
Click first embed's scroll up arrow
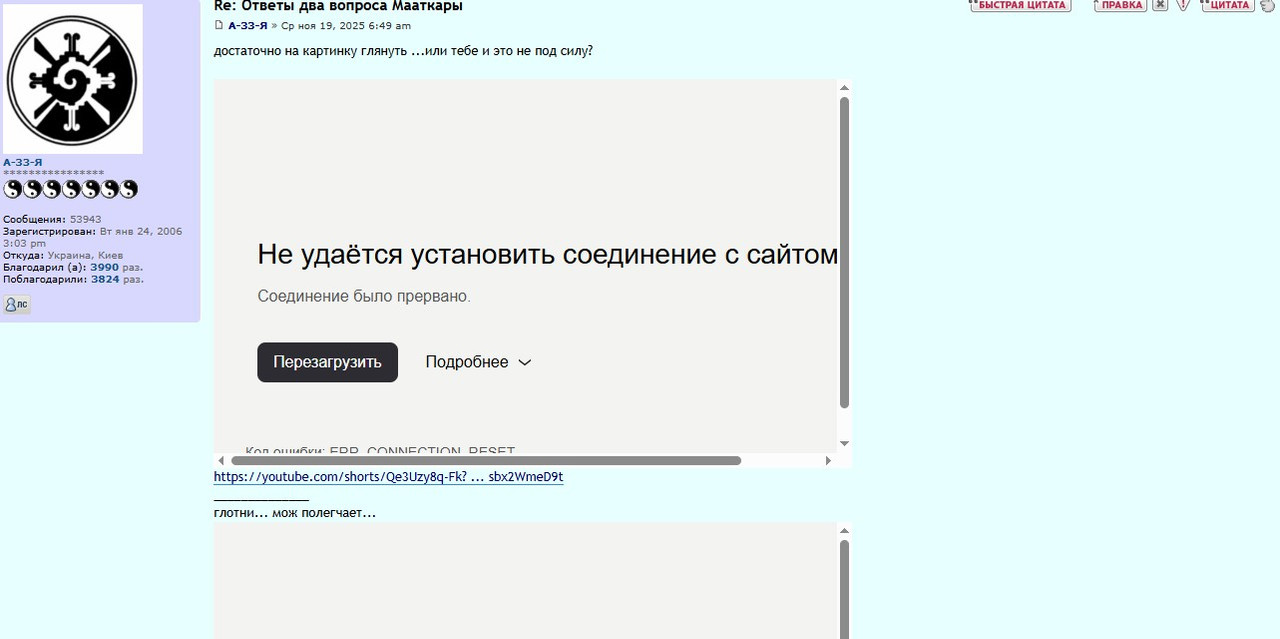click(844, 87)
